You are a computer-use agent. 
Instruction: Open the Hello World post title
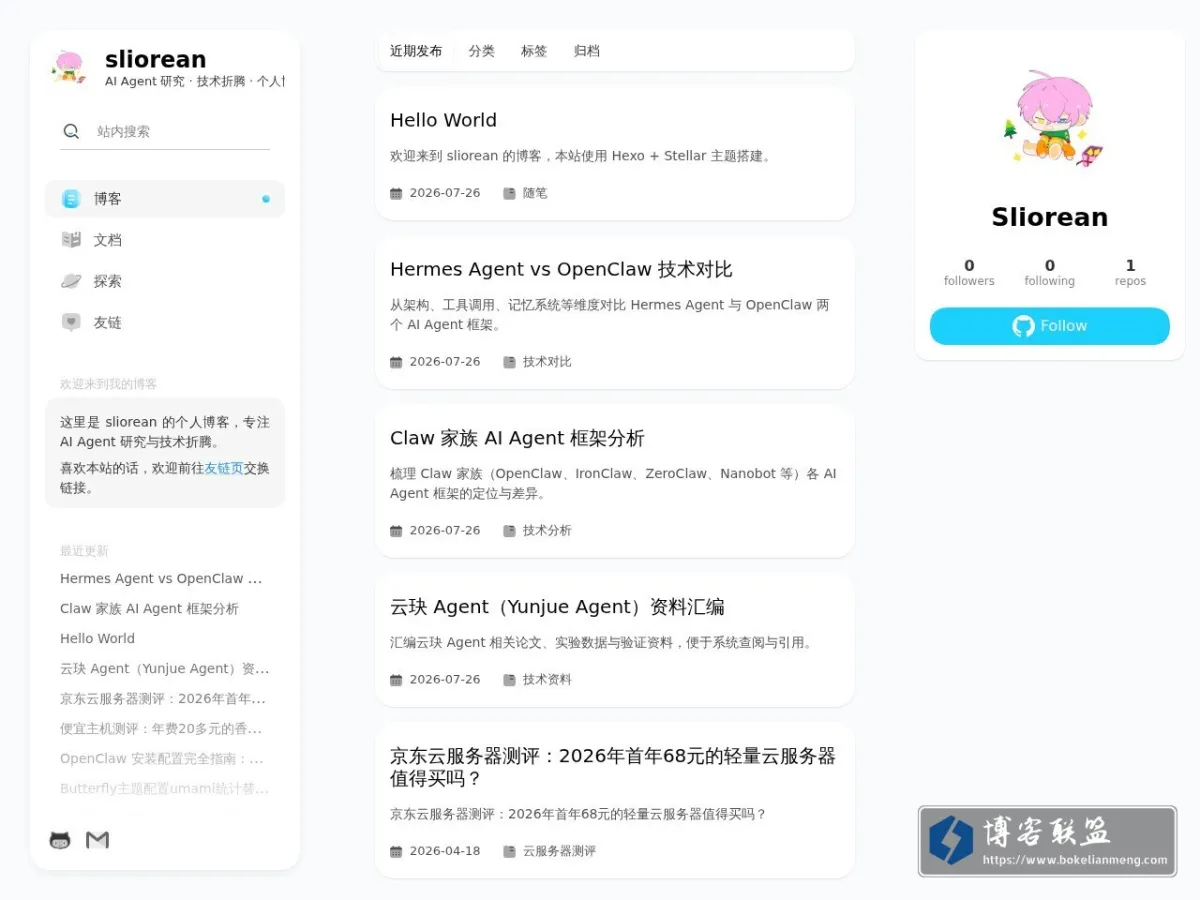coord(443,120)
